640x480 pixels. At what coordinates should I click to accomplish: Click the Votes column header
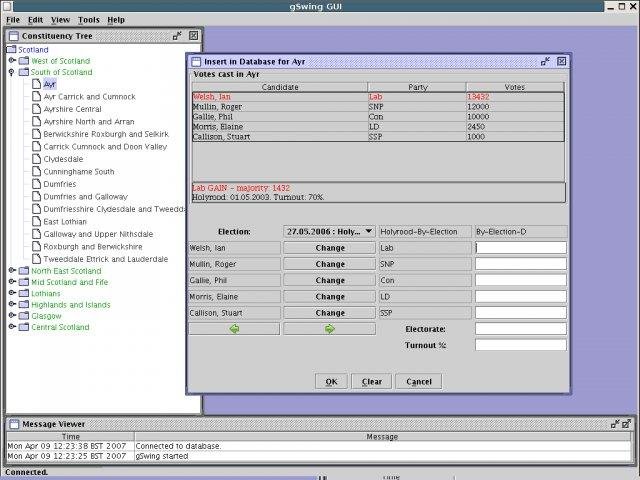515,87
